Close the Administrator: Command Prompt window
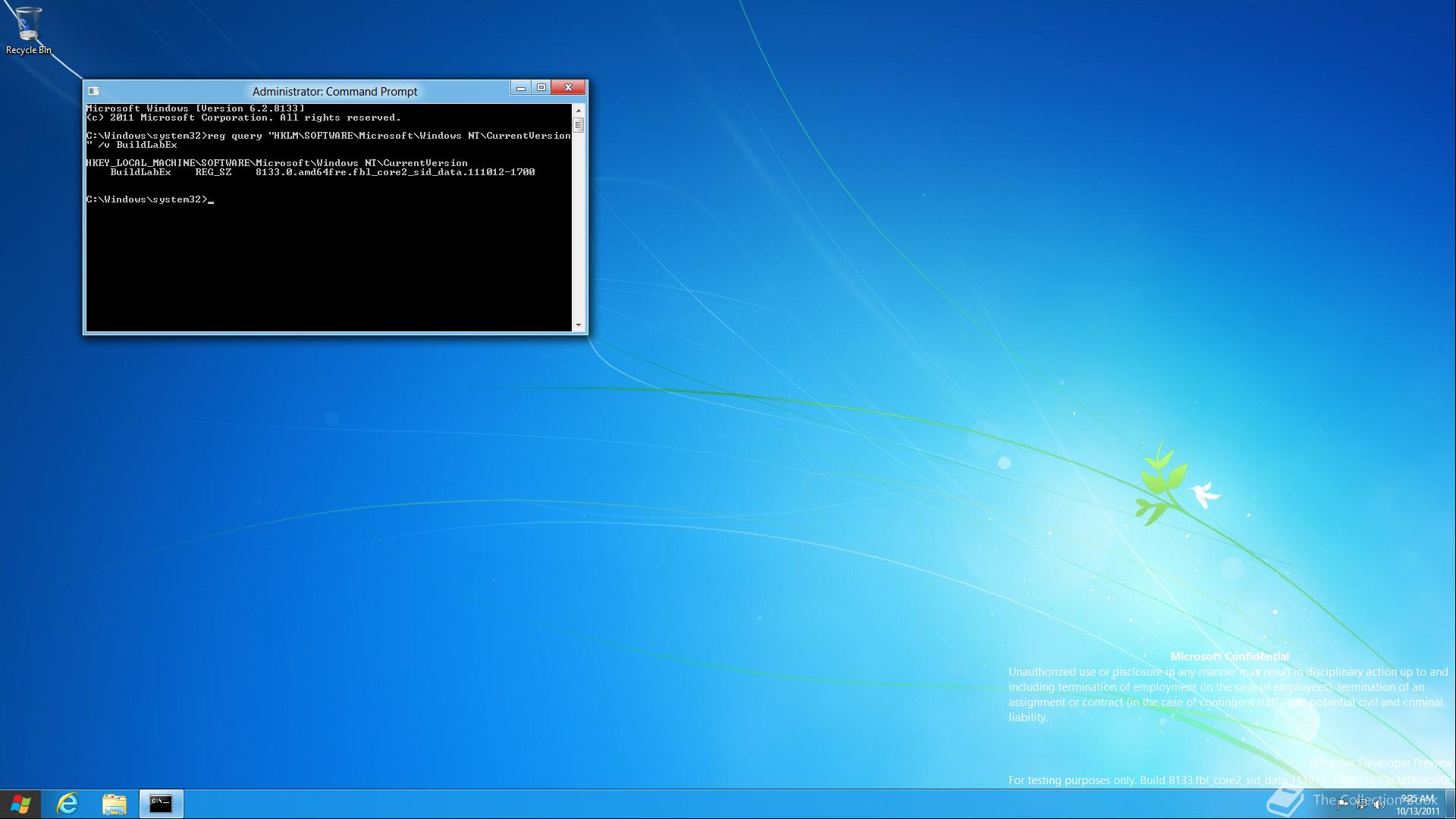This screenshot has height=819, width=1456. (x=568, y=88)
